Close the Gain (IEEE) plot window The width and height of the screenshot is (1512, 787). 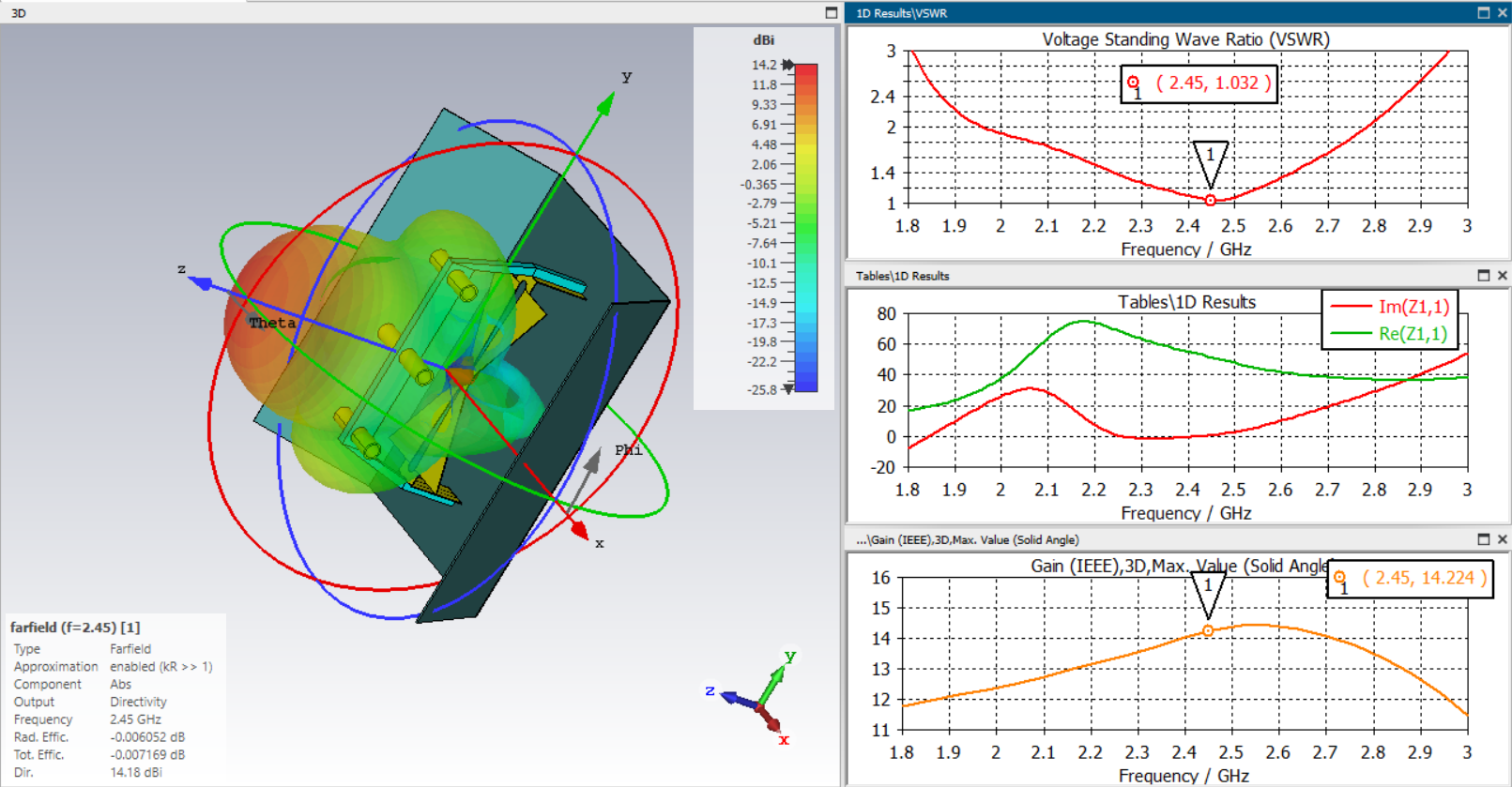tap(1502, 539)
